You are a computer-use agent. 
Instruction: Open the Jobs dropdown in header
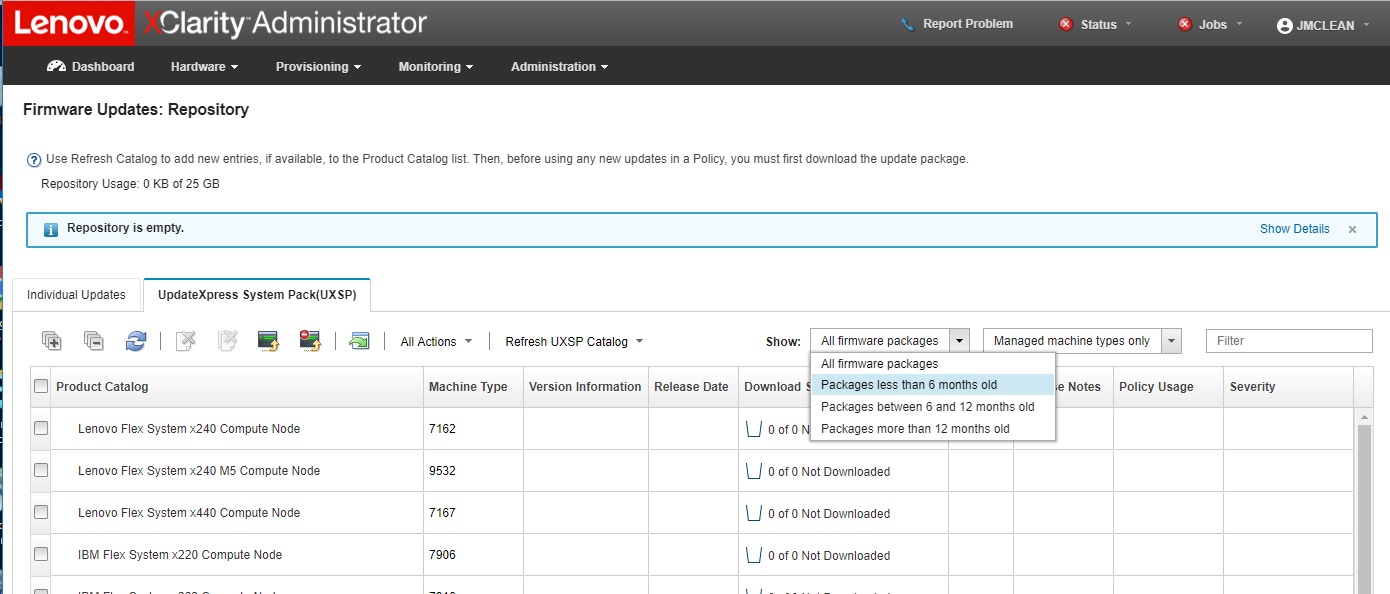point(1239,25)
